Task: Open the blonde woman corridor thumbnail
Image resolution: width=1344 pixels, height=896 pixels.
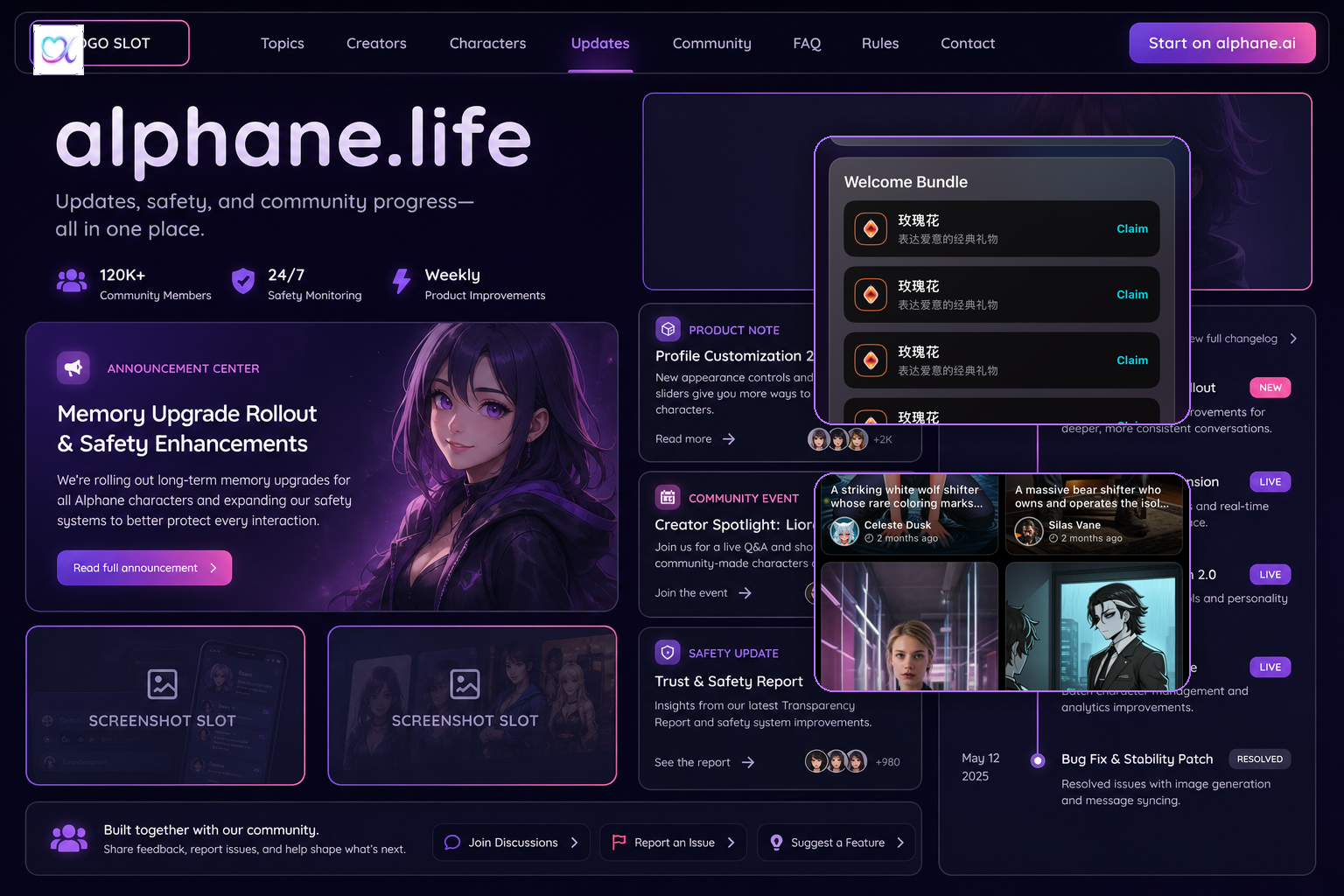Action: [909, 626]
